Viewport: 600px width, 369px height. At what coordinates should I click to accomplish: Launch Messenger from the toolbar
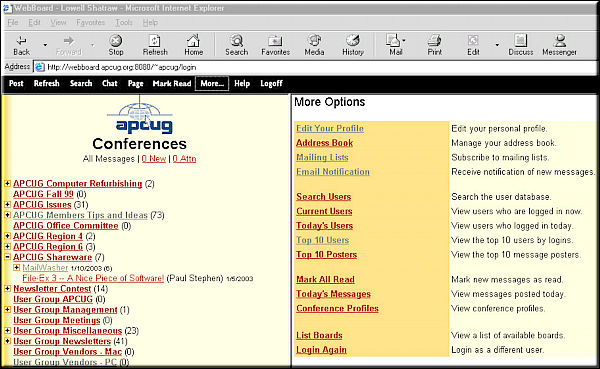coord(559,45)
